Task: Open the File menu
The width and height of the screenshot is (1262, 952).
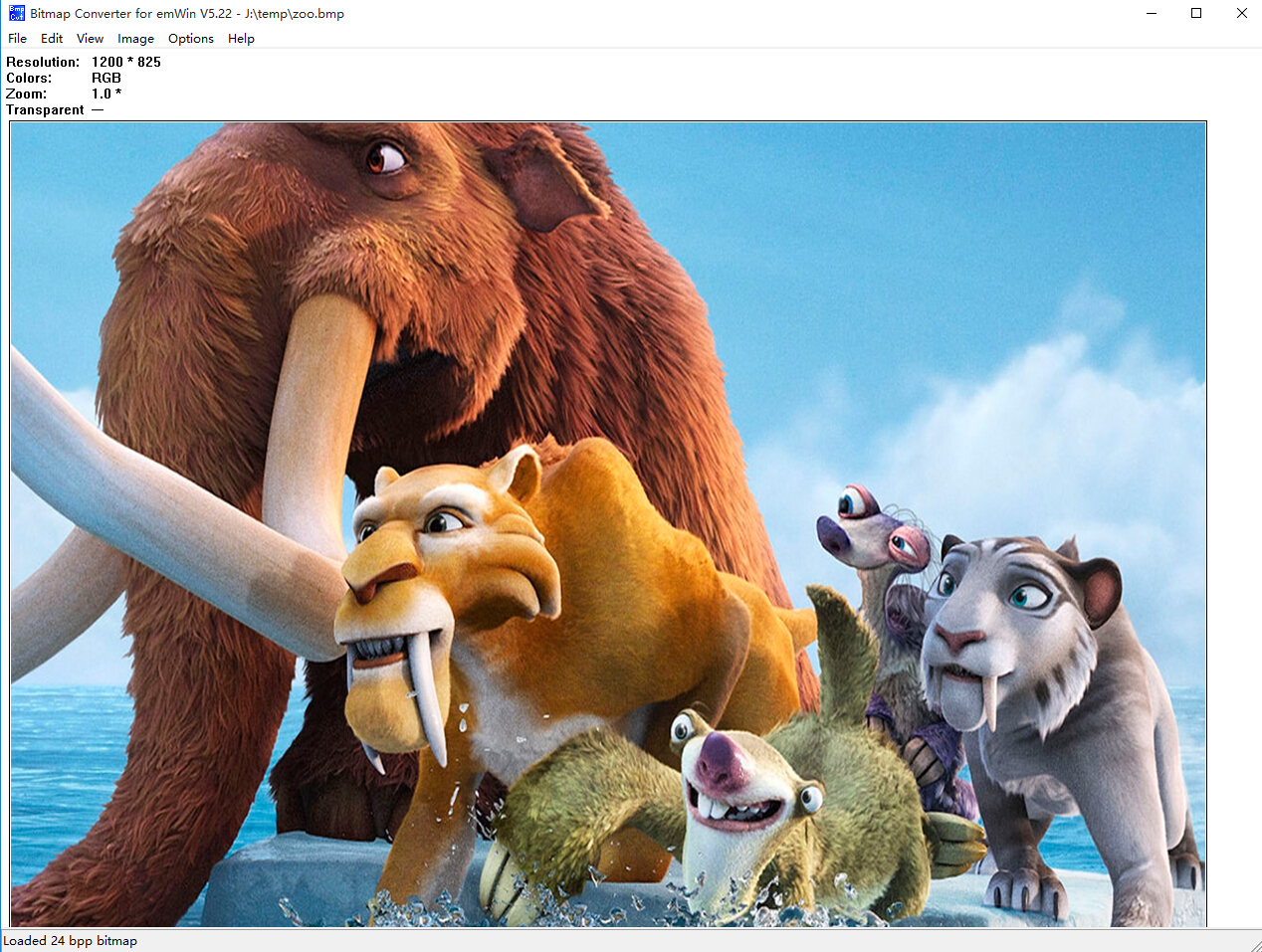Action: (17, 39)
